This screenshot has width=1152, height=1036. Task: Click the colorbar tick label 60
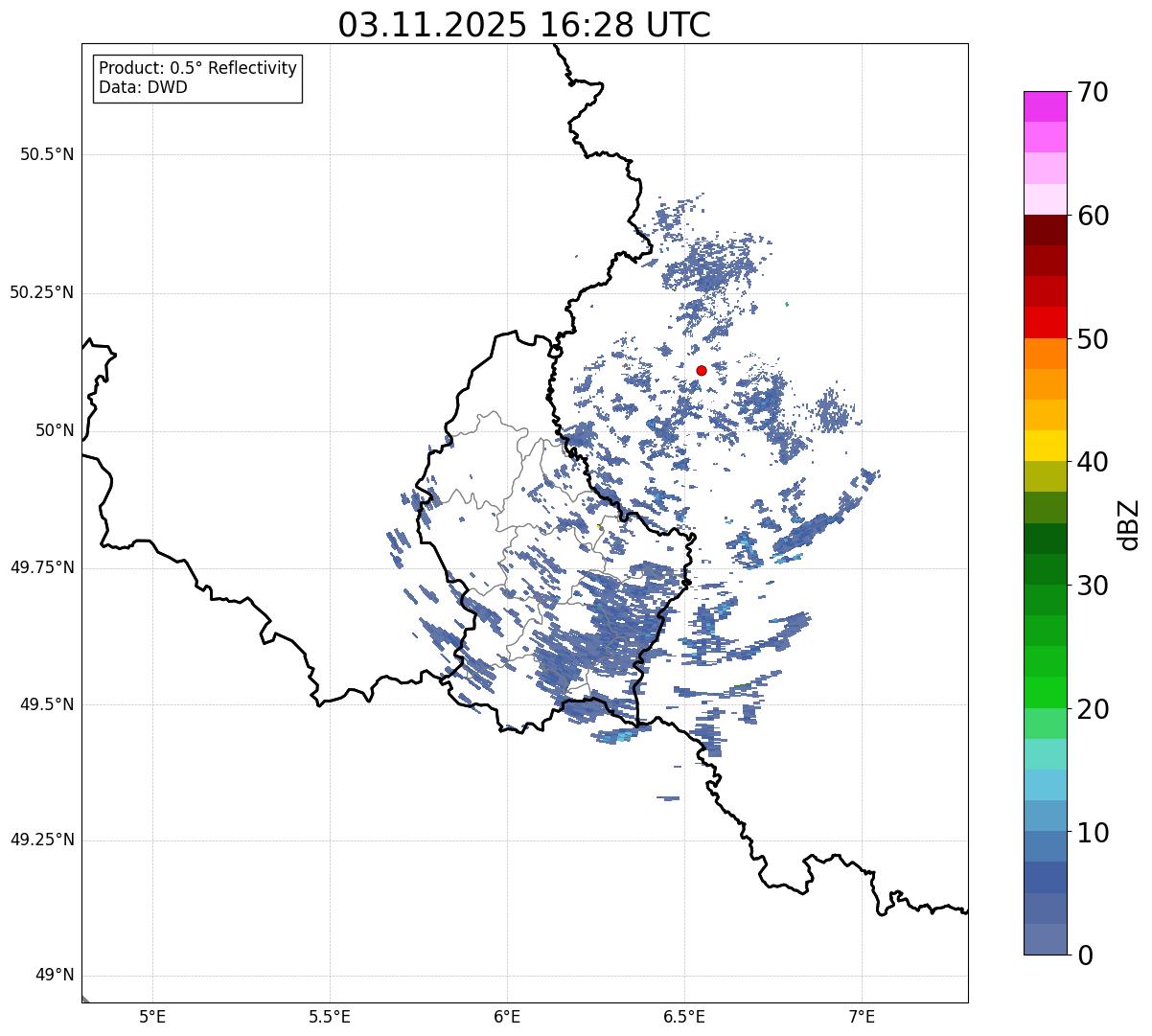1092,216
